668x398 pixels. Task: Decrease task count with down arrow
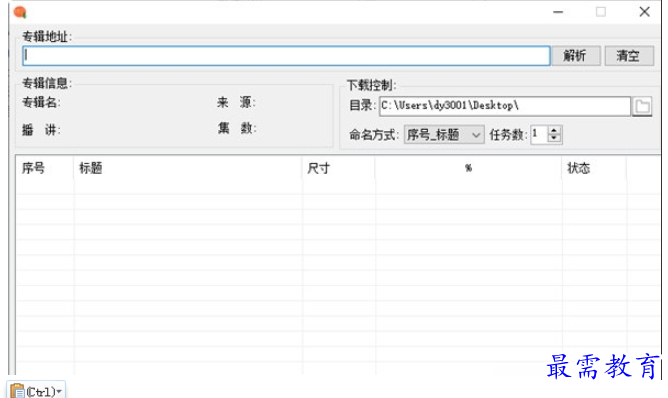(554, 139)
